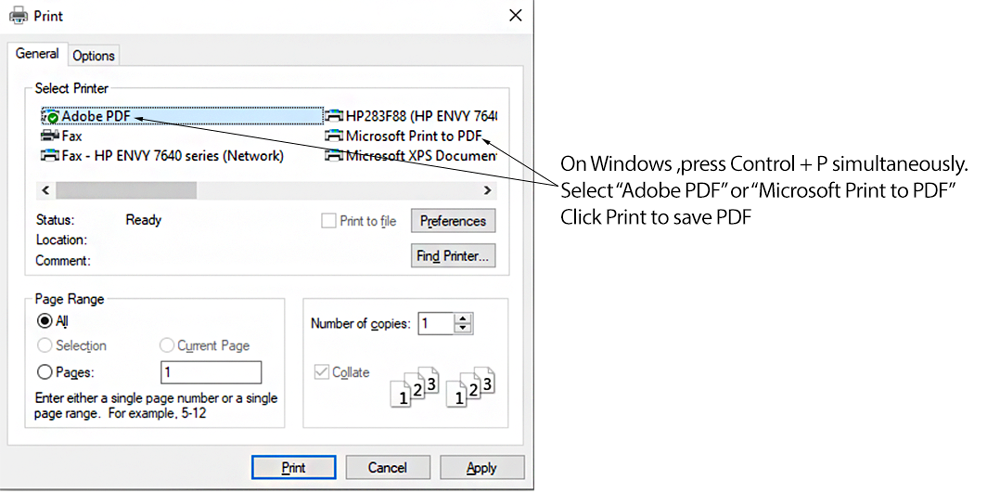Choose Fax - HP ENVY 7640 series printer

(163, 156)
